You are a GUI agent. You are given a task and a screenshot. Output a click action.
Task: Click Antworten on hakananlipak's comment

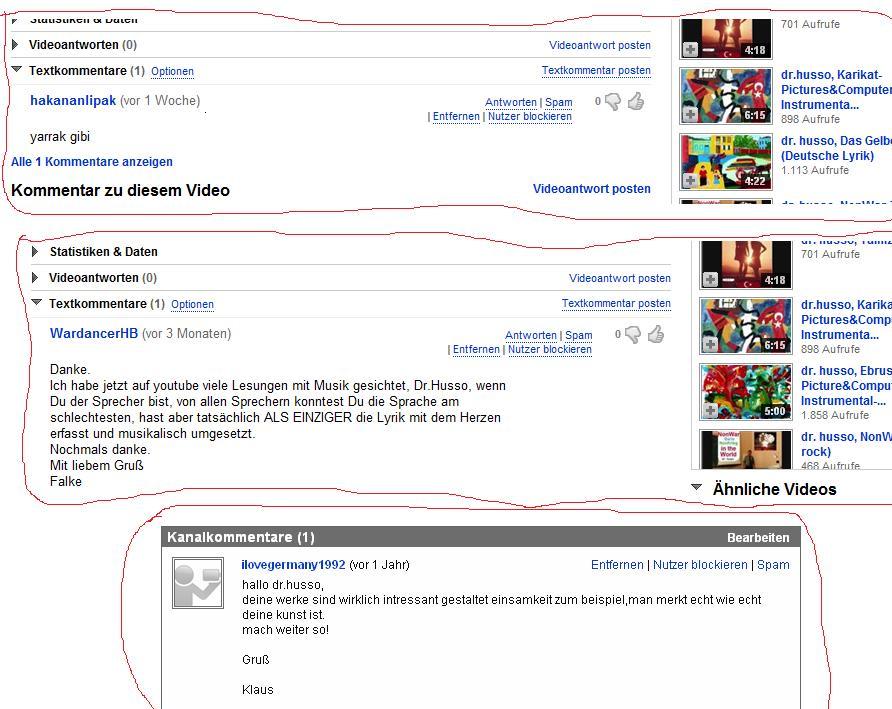(511, 102)
